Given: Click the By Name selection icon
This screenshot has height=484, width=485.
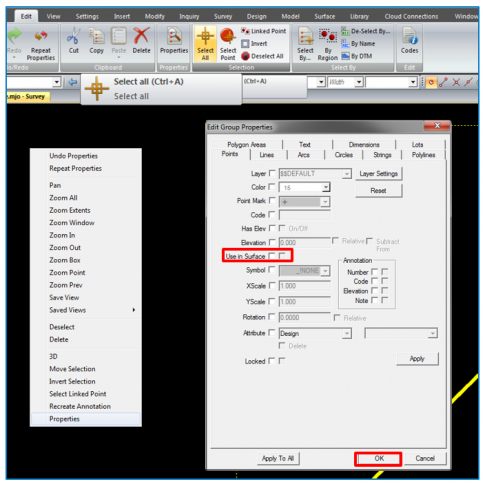Looking at the screenshot, I should 345,44.
